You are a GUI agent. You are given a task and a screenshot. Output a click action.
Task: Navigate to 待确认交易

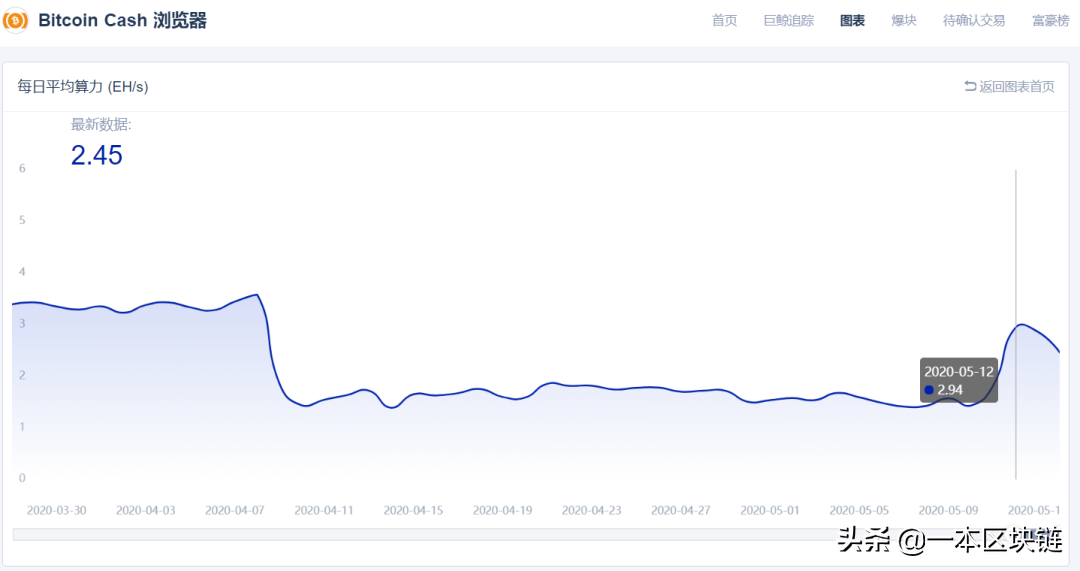974,21
